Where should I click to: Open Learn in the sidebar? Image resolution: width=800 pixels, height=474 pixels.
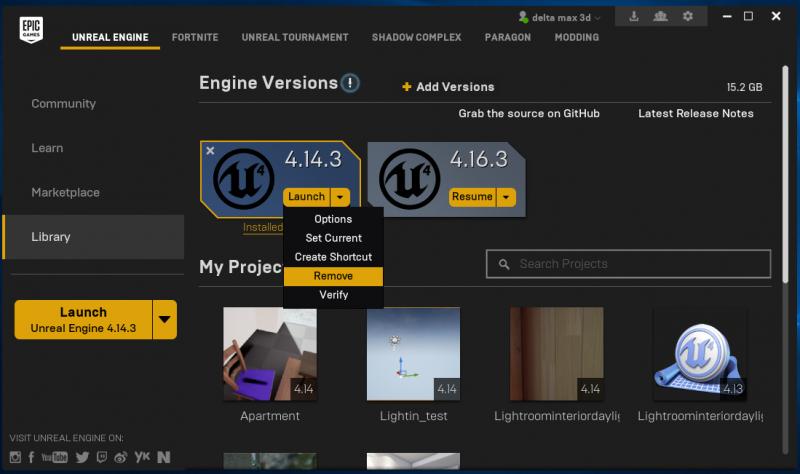[47, 148]
